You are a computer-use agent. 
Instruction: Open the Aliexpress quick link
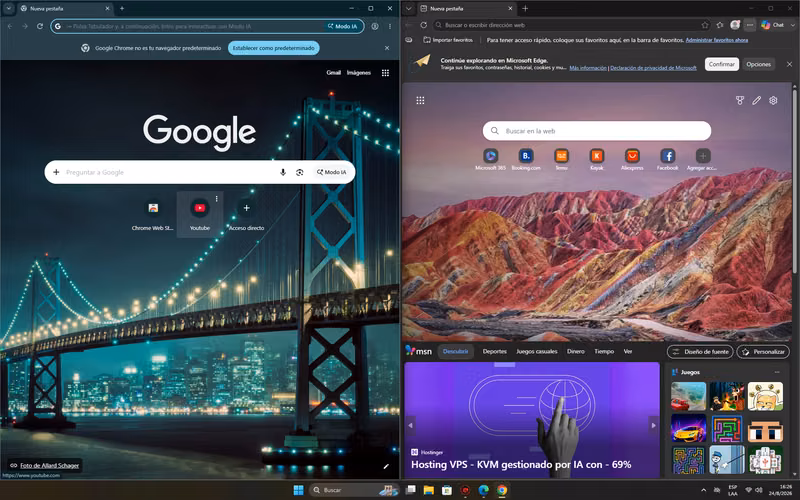click(632, 159)
